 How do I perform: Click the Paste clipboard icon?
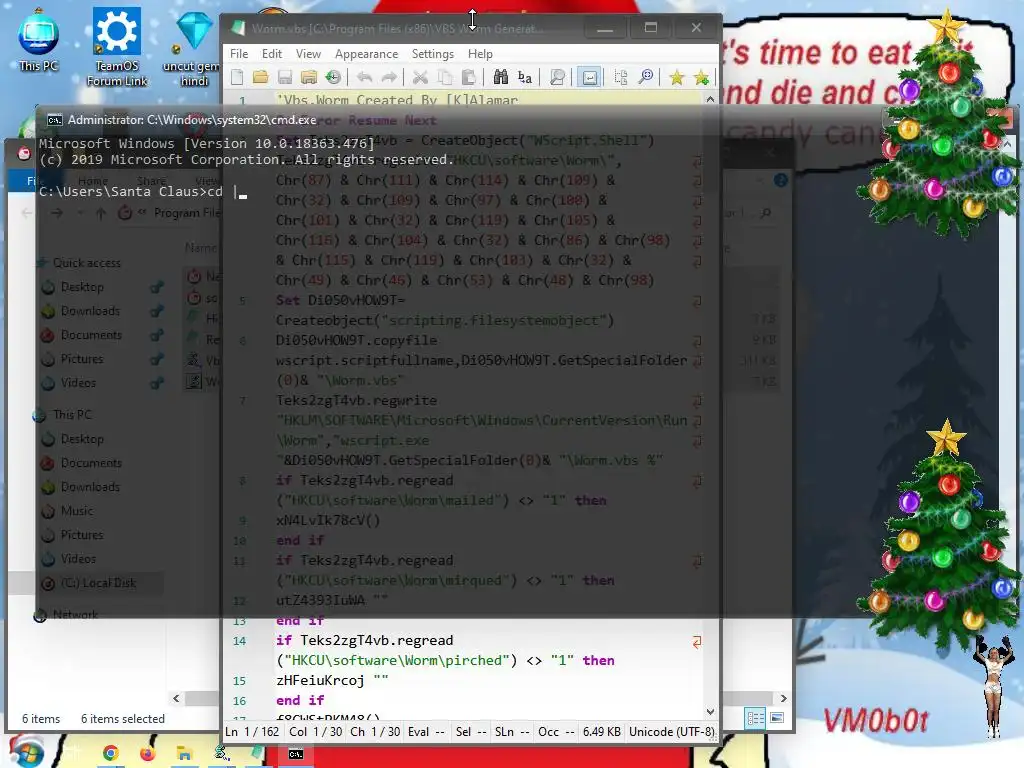[x=468, y=78]
